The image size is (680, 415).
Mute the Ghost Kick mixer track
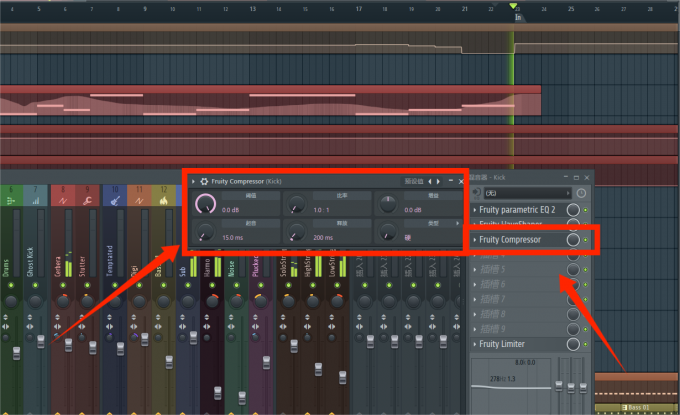point(35,285)
